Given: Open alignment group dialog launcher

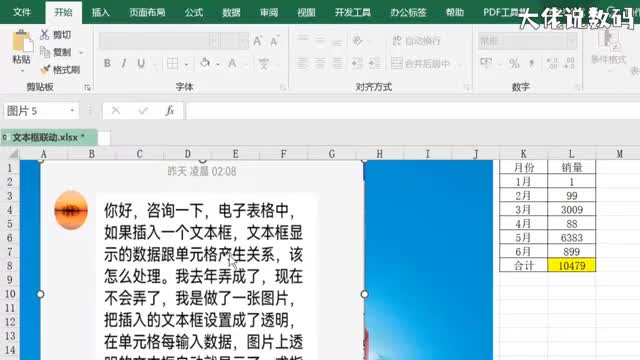Looking at the screenshot, I should pos(467,87).
